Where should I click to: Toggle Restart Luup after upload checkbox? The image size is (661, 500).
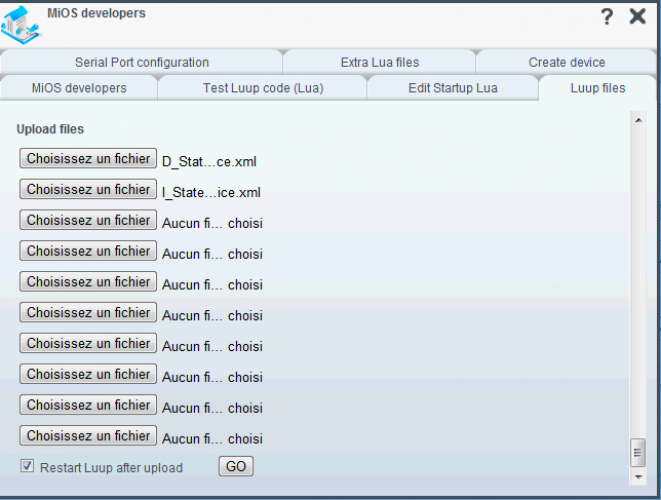click(27, 466)
